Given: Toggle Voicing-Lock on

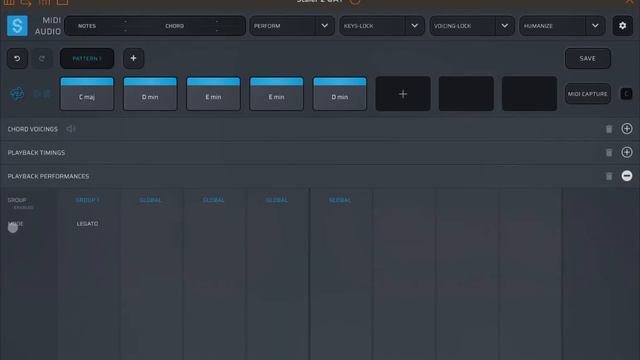Looking at the screenshot, I should (462, 26).
